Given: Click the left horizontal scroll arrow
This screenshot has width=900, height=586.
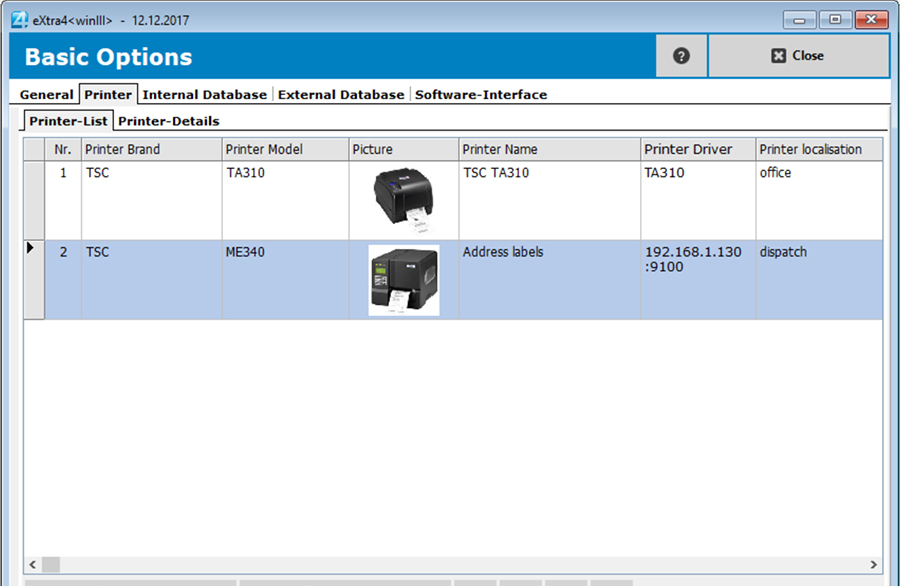Looking at the screenshot, I should point(31,564).
